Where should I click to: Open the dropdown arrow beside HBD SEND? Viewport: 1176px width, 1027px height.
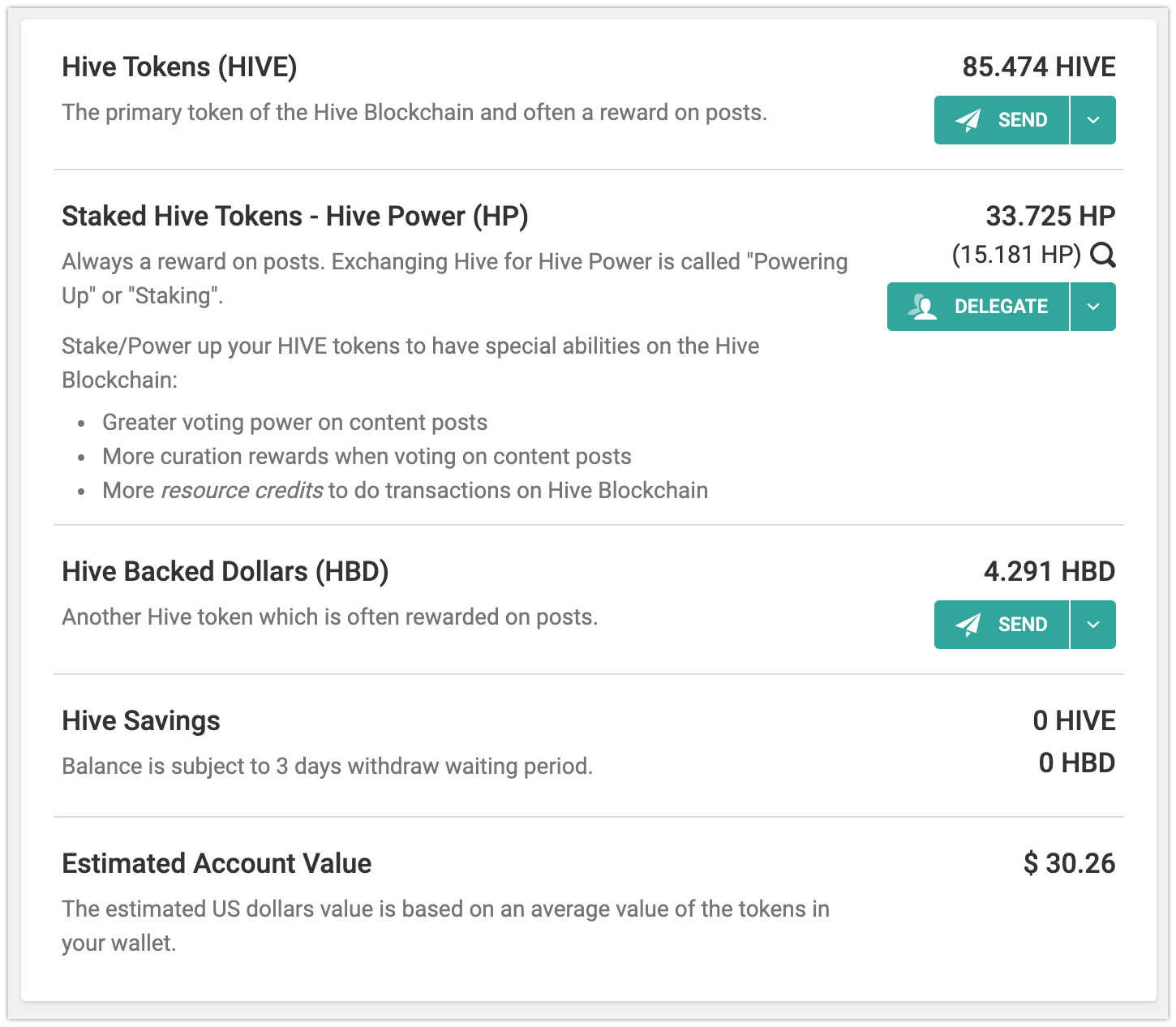(x=1093, y=625)
